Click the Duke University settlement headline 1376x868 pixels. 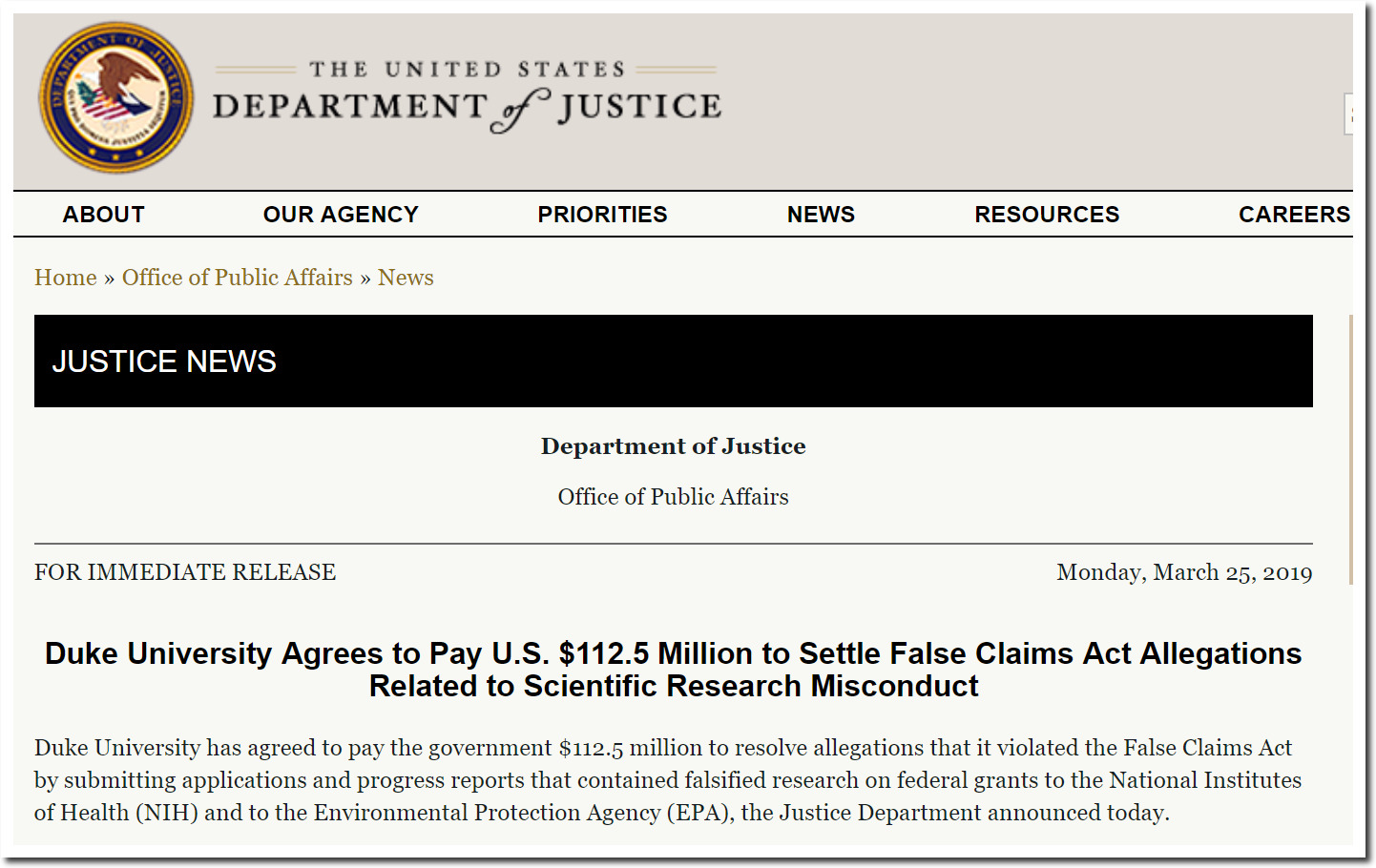pyautogui.click(x=674, y=670)
